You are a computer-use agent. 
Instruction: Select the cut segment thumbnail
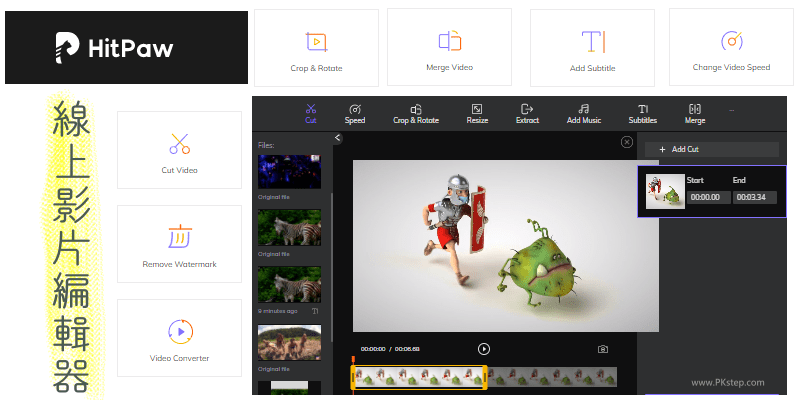(x=665, y=191)
